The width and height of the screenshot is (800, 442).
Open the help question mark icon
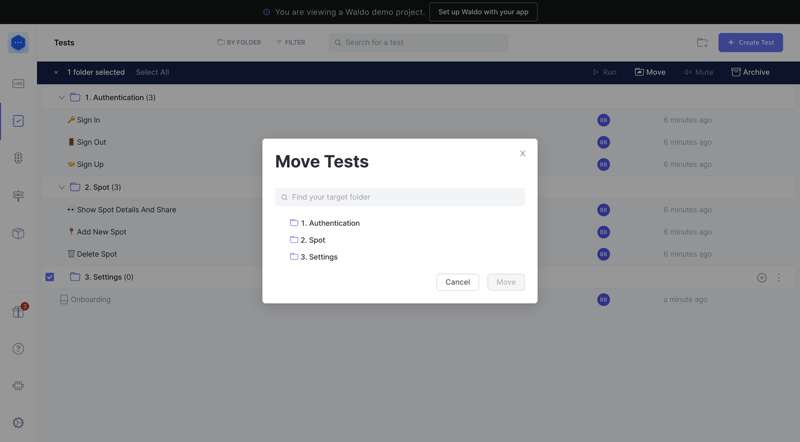pos(18,349)
